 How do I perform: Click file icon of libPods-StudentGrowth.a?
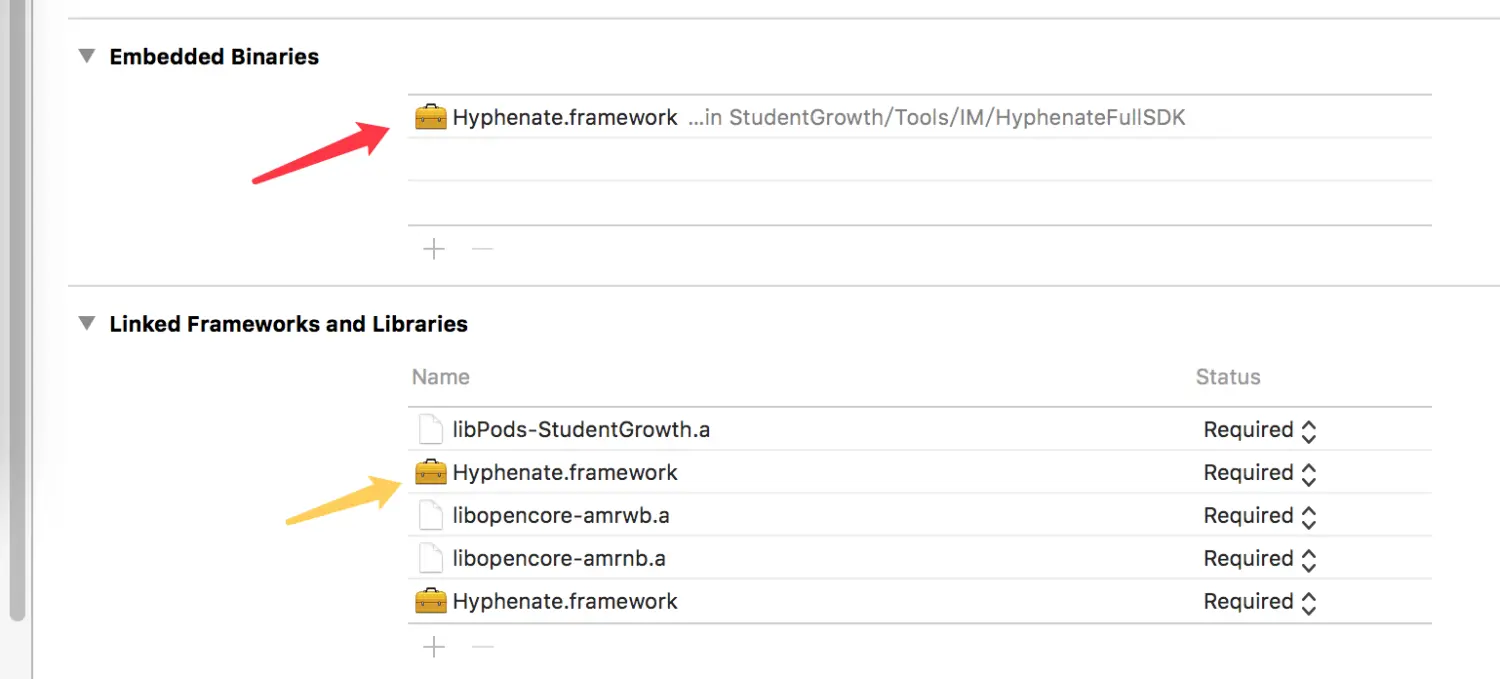[430, 430]
